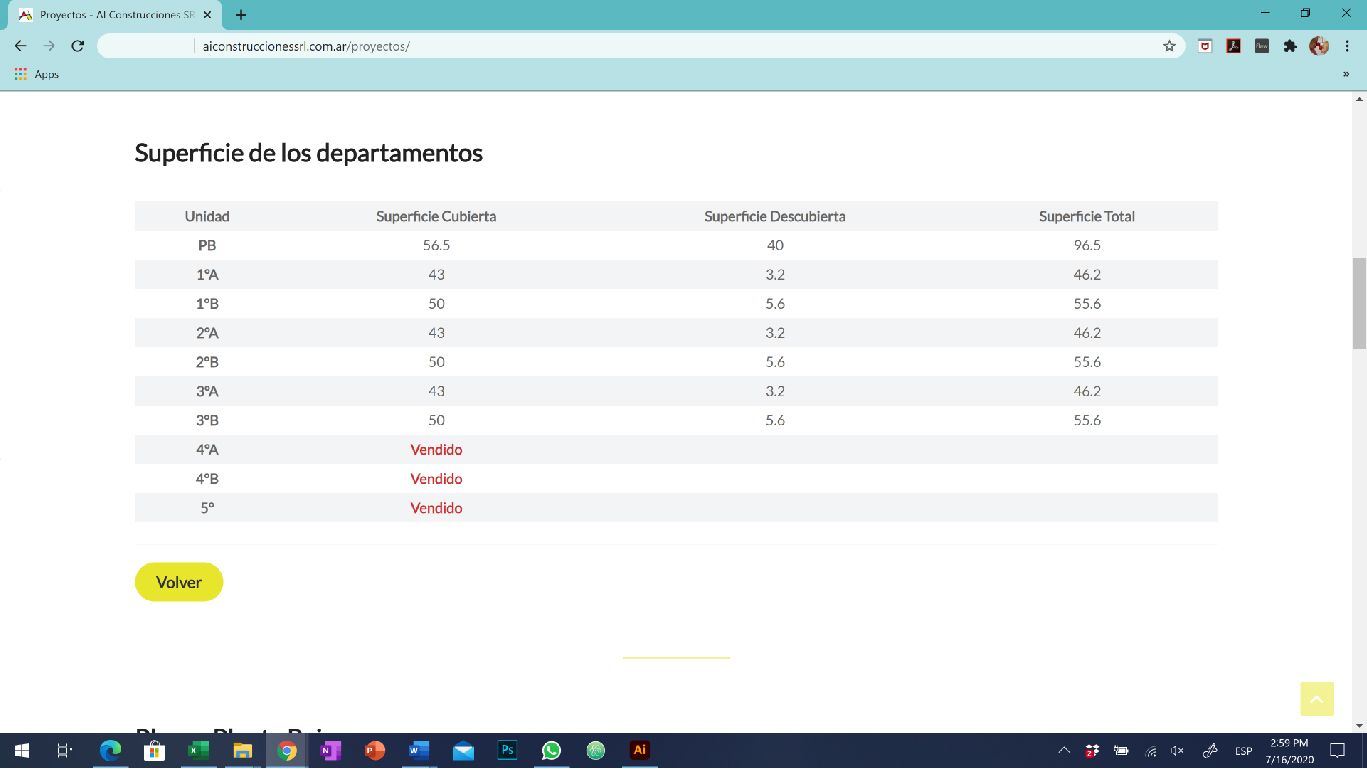Viewport: 1367px width, 769px height.
Task: Click the Chrome profile avatar
Action: click(1319, 46)
